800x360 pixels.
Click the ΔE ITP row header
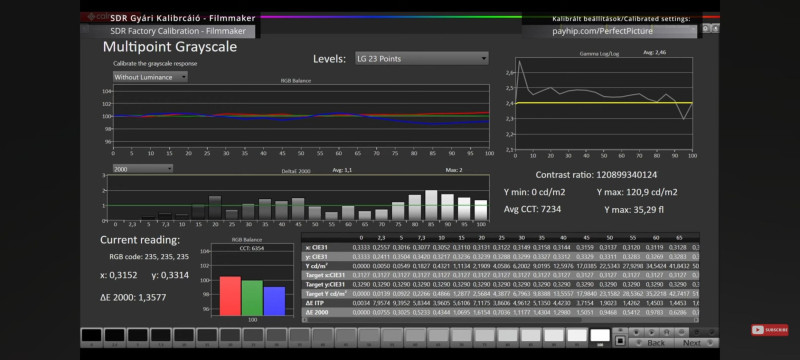[x=315, y=303]
